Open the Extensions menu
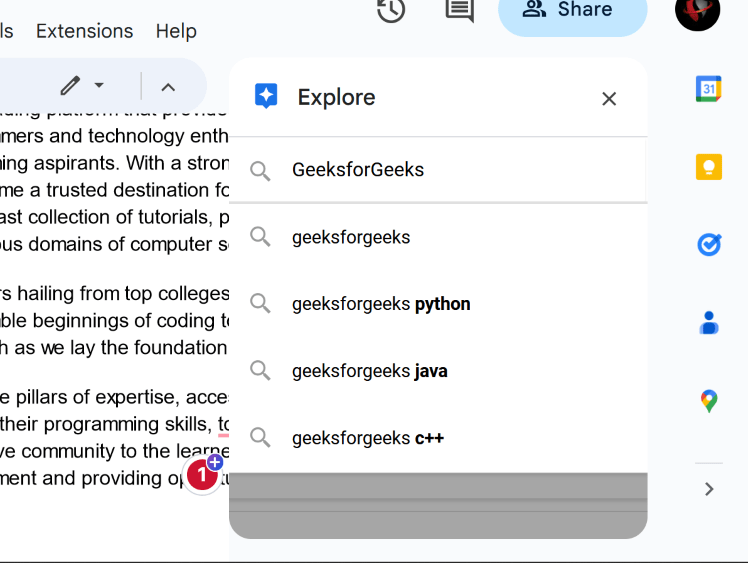 click(x=84, y=31)
